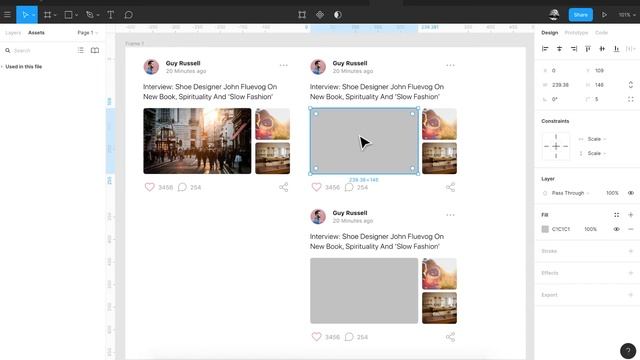This screenshot has width=640, height=360.
Task: Add an effect with plus icon
Action: (631, 273)
